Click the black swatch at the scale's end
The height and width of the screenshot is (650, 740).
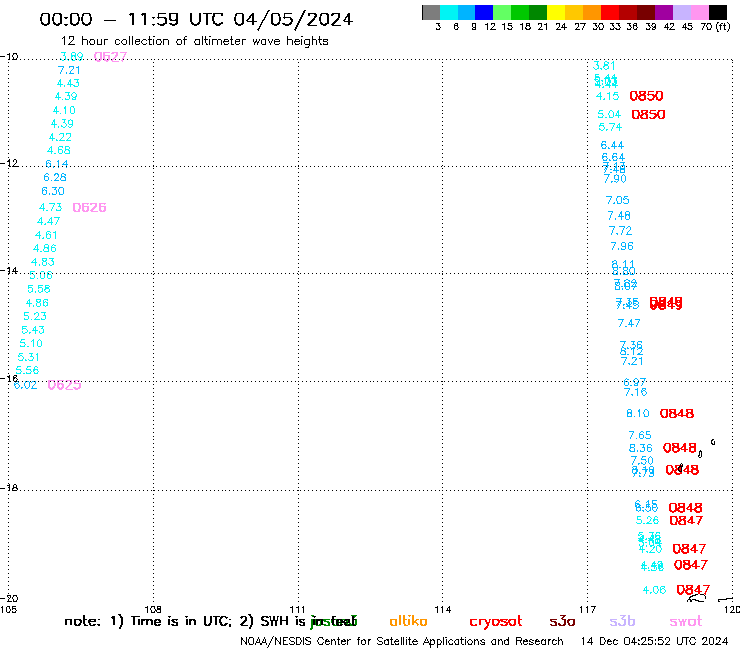tap(718, 12)
